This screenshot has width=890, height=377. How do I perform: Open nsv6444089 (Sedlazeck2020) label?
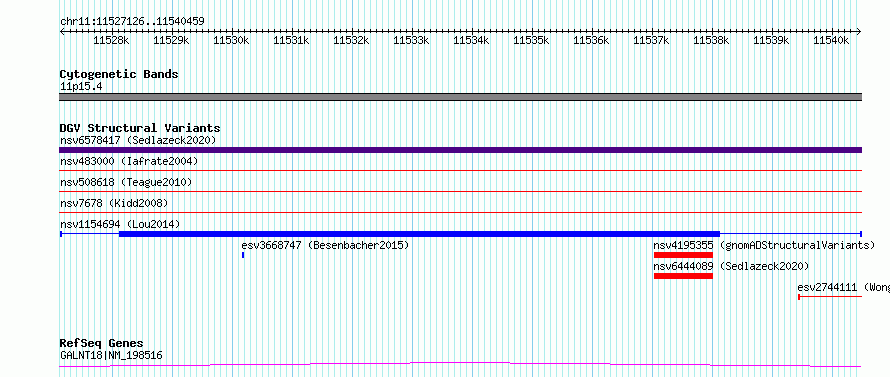pyautogui.click(x=731, y=266)
